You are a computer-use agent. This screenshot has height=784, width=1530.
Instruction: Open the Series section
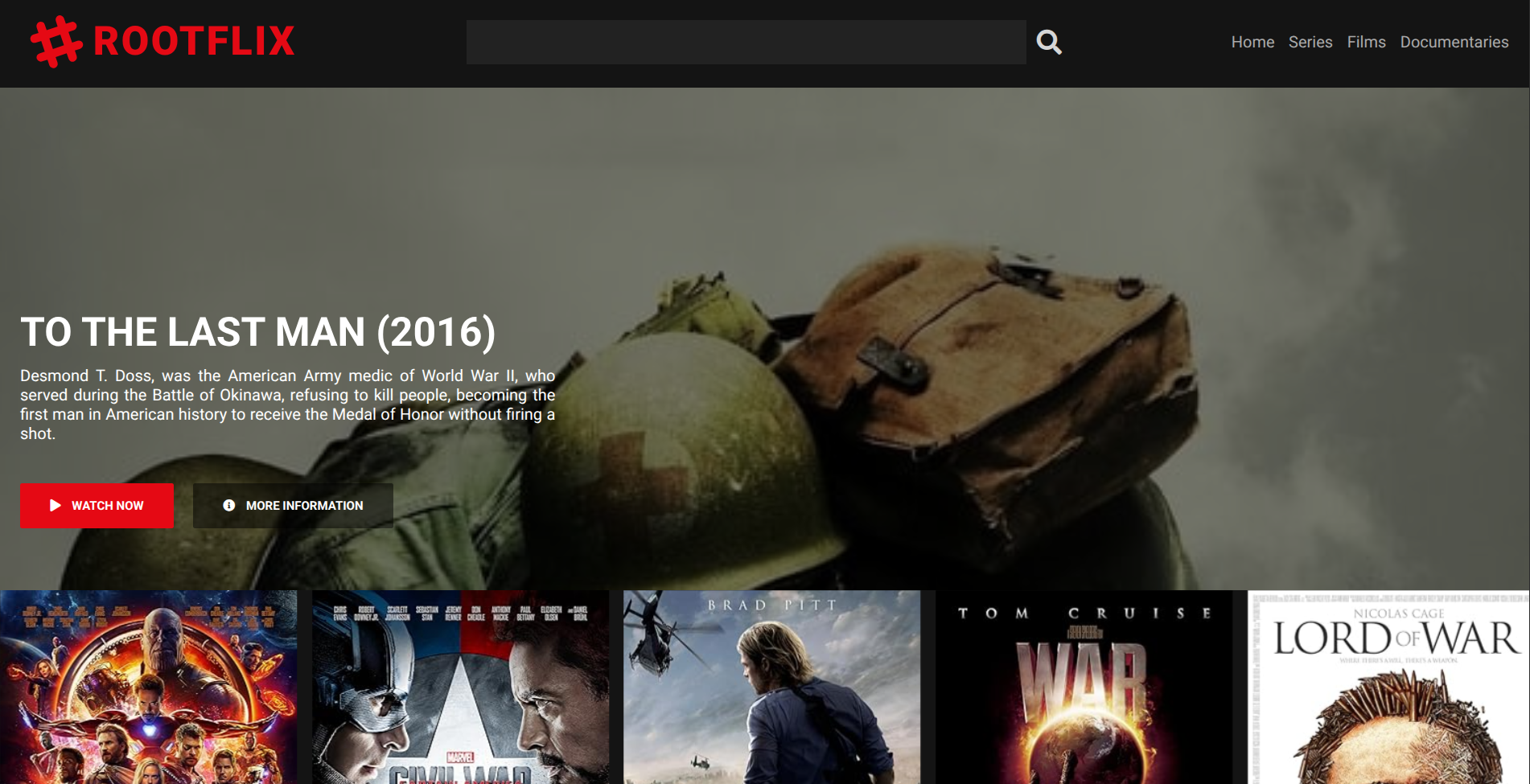click(1310, 42)
